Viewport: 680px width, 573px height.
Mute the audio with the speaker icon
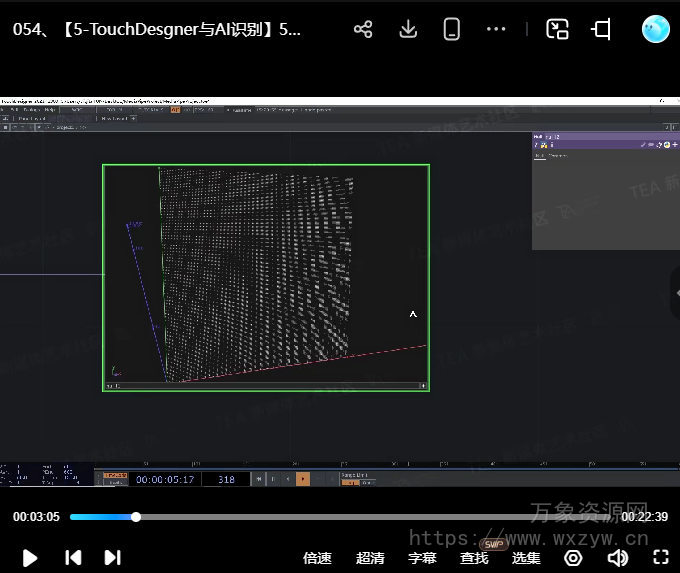(618, 558)
